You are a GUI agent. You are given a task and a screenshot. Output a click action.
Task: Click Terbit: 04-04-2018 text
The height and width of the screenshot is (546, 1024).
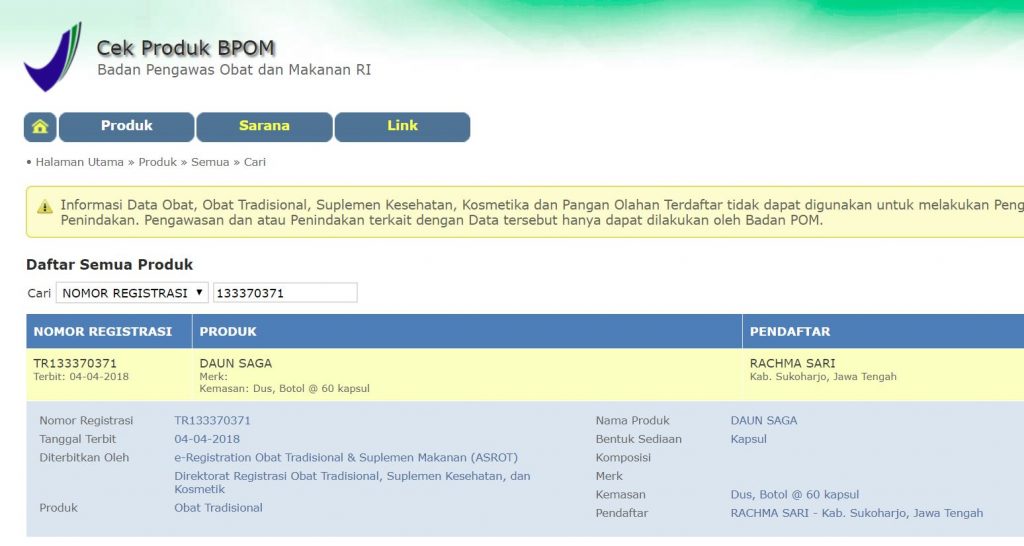click(81, 376)
